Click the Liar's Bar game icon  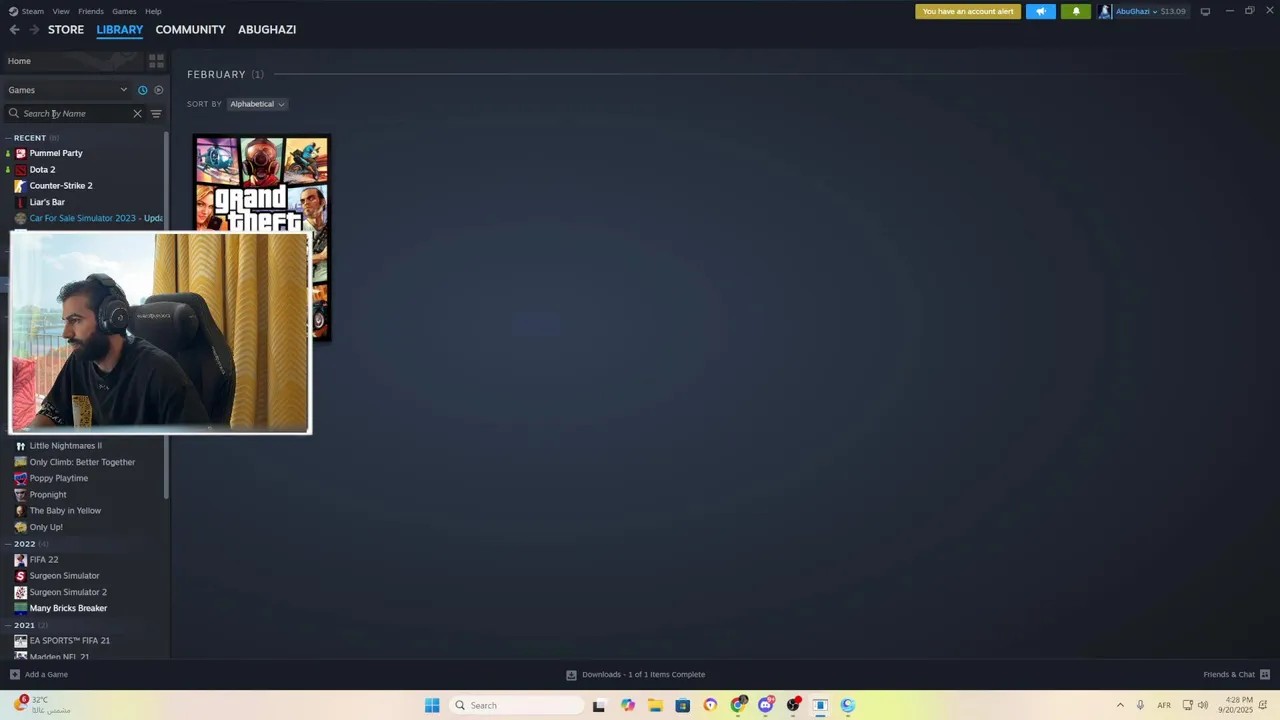pos(20,202)
